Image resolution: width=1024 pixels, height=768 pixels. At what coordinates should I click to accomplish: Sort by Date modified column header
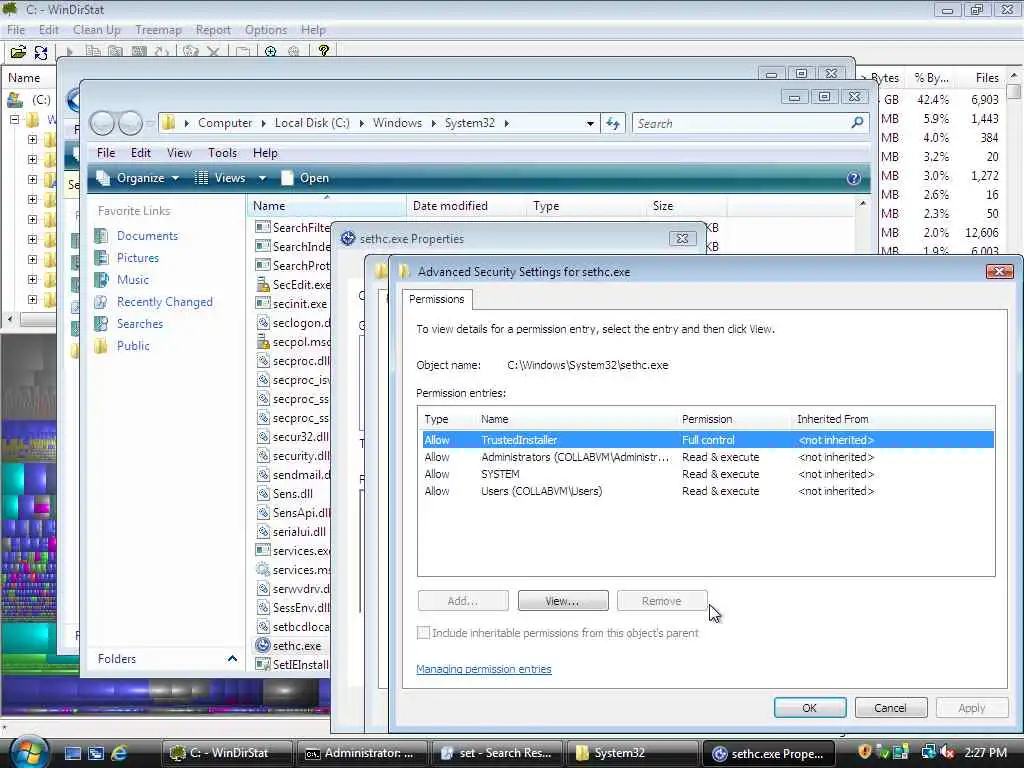[x=465, y=206]
